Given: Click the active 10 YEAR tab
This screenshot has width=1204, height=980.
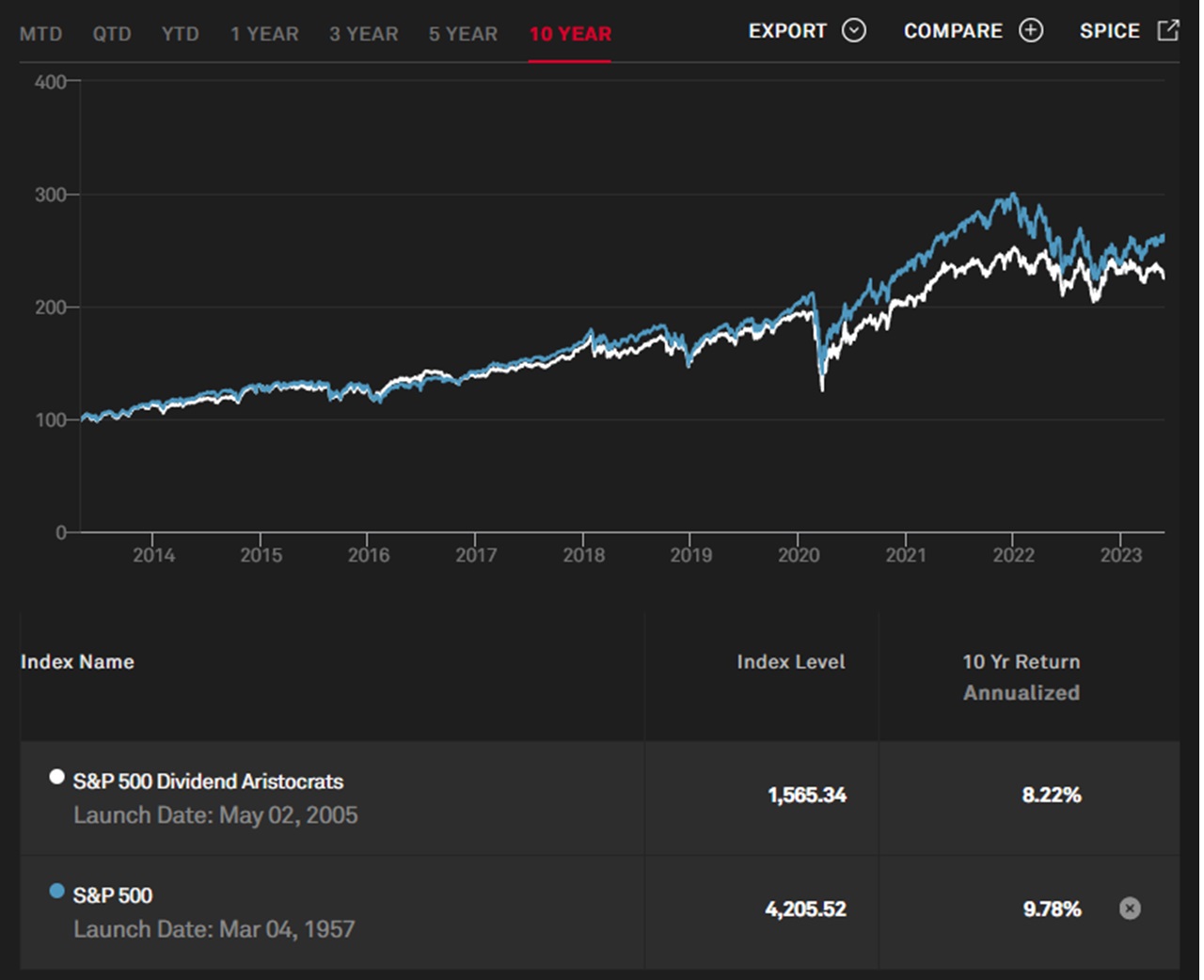Looking at the screenshot, I should tap(570, 34).
